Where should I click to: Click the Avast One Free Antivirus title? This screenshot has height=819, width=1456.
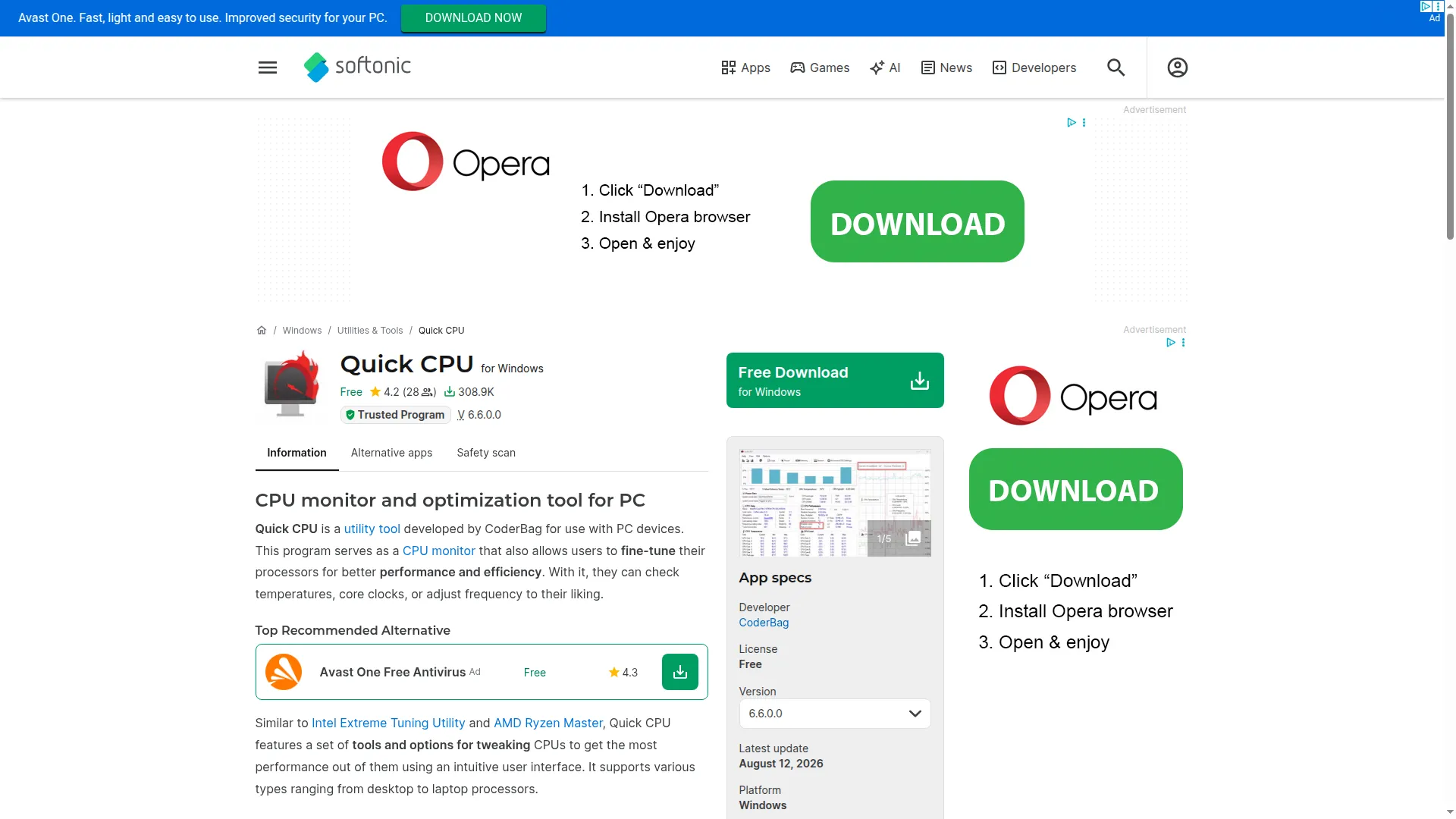coord(393,672)
